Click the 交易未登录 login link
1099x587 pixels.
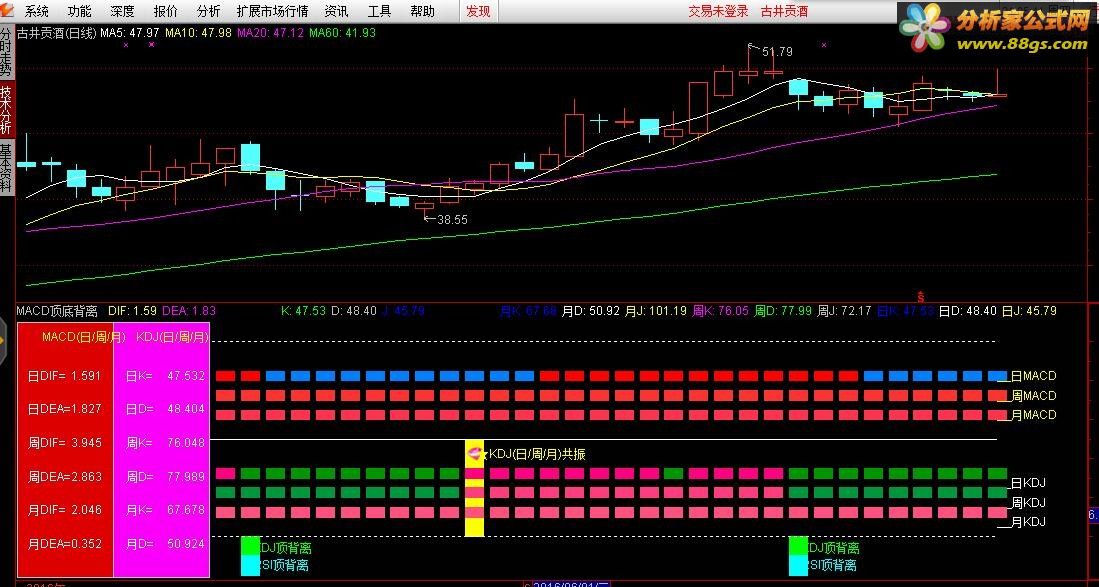pyautogui.click(x=718, y=11)
